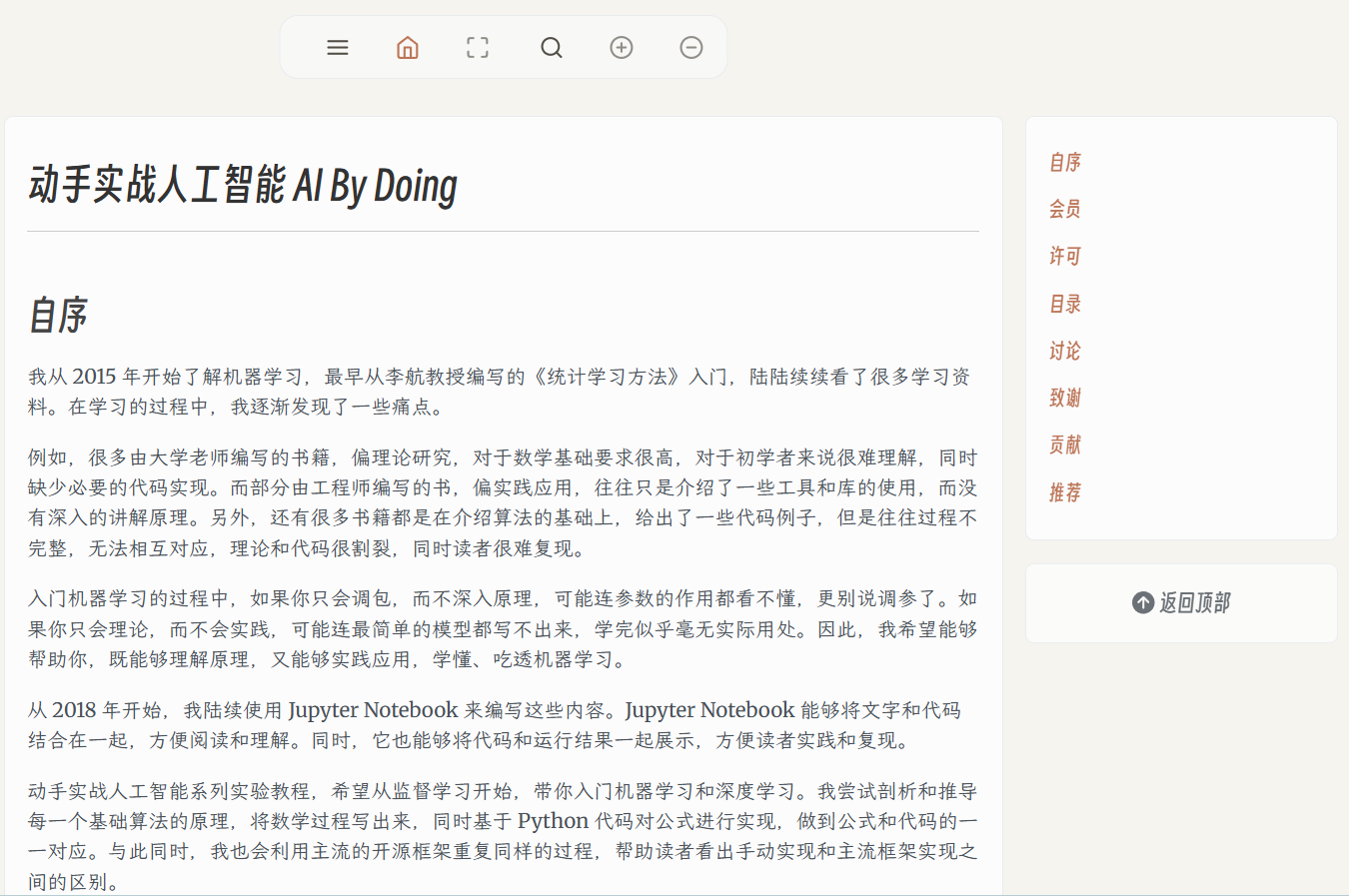Viewport: 1349px width, 896px height.
Task: Click the page title 动手实战人工智能 AI By Doing
Action: [x=243, y=186]
